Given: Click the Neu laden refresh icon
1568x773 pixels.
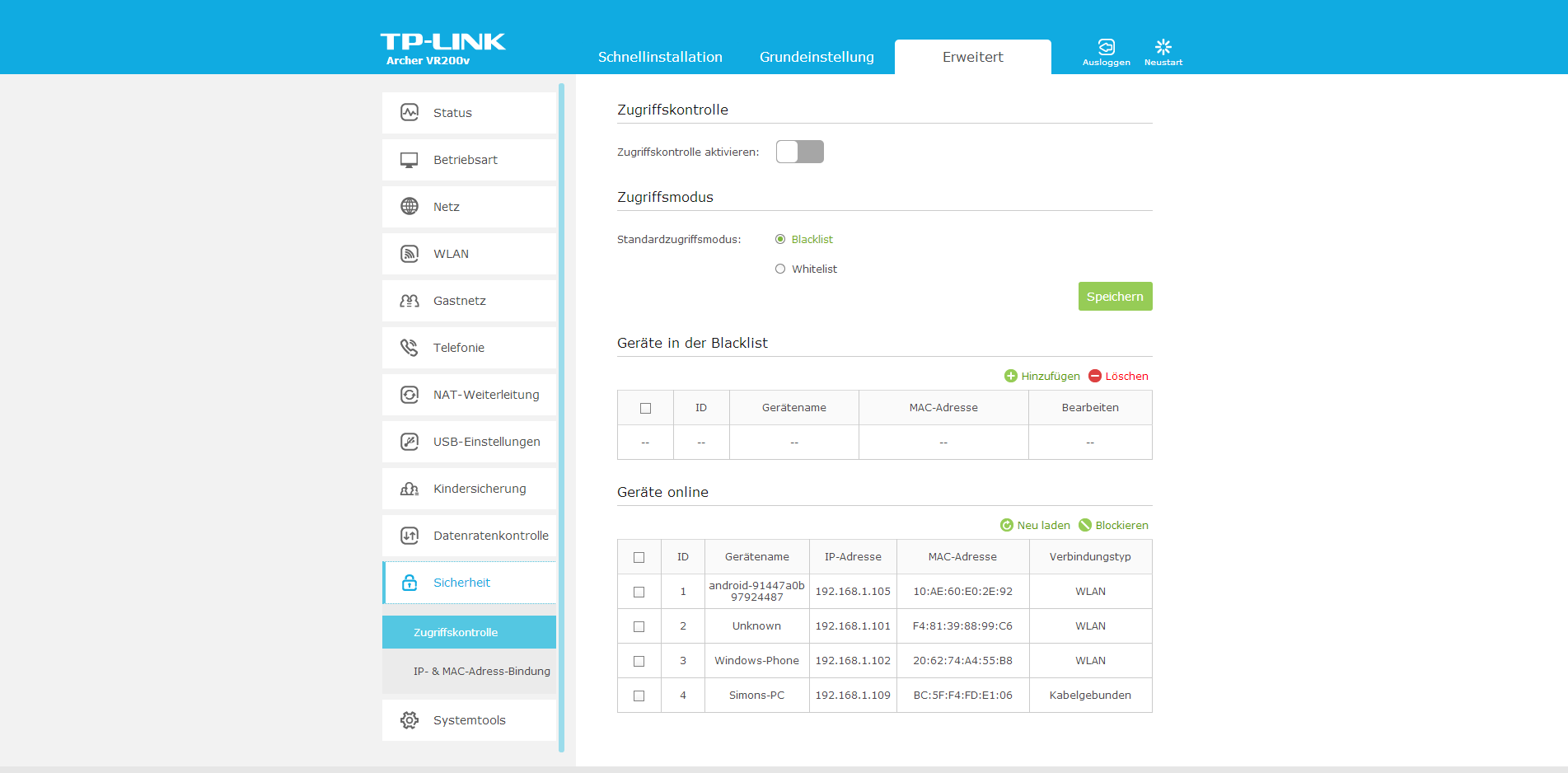Looking at the screenshot, I should coord(1007,525).
